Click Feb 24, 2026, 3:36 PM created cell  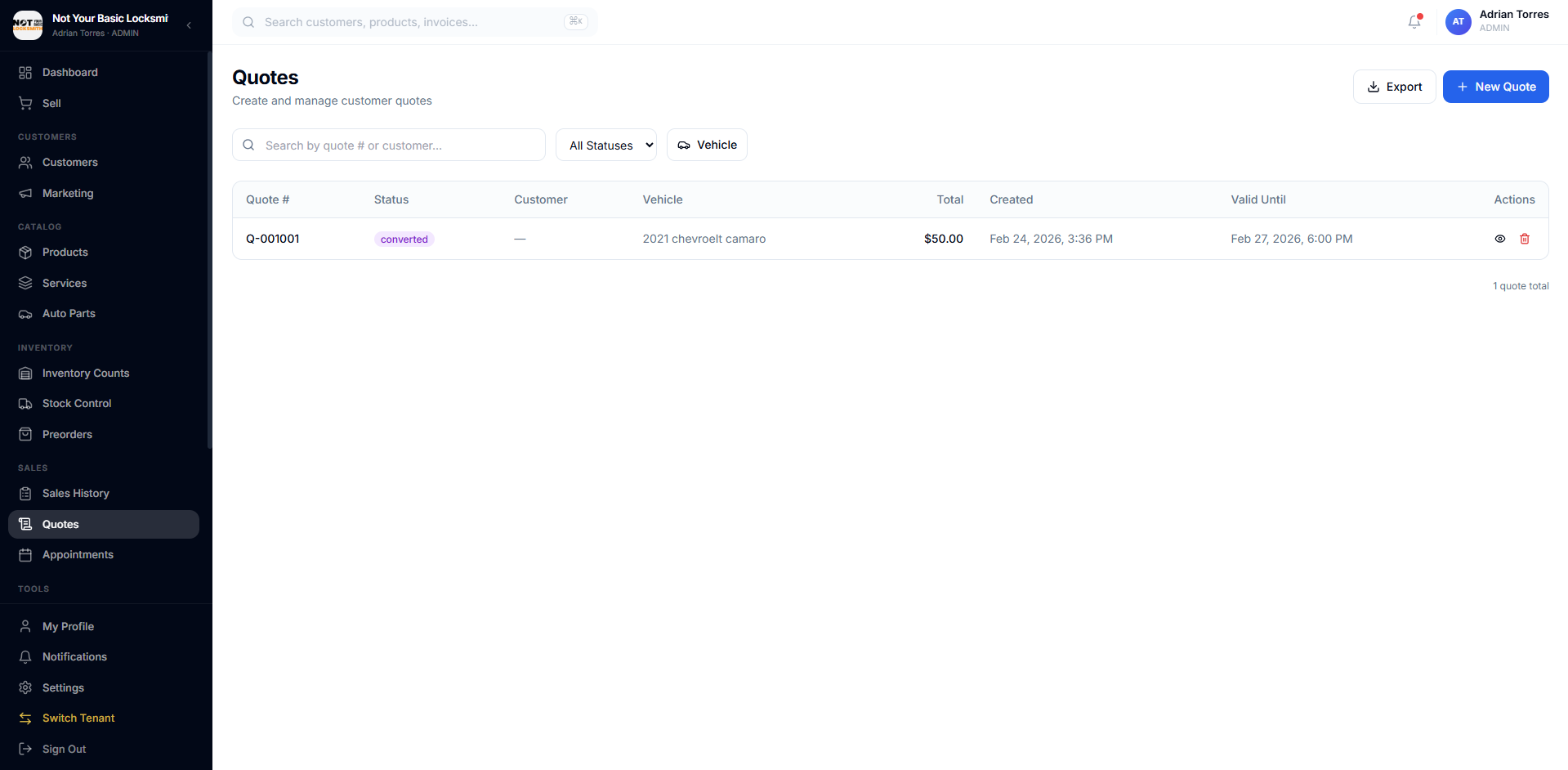click(1051, 239)
